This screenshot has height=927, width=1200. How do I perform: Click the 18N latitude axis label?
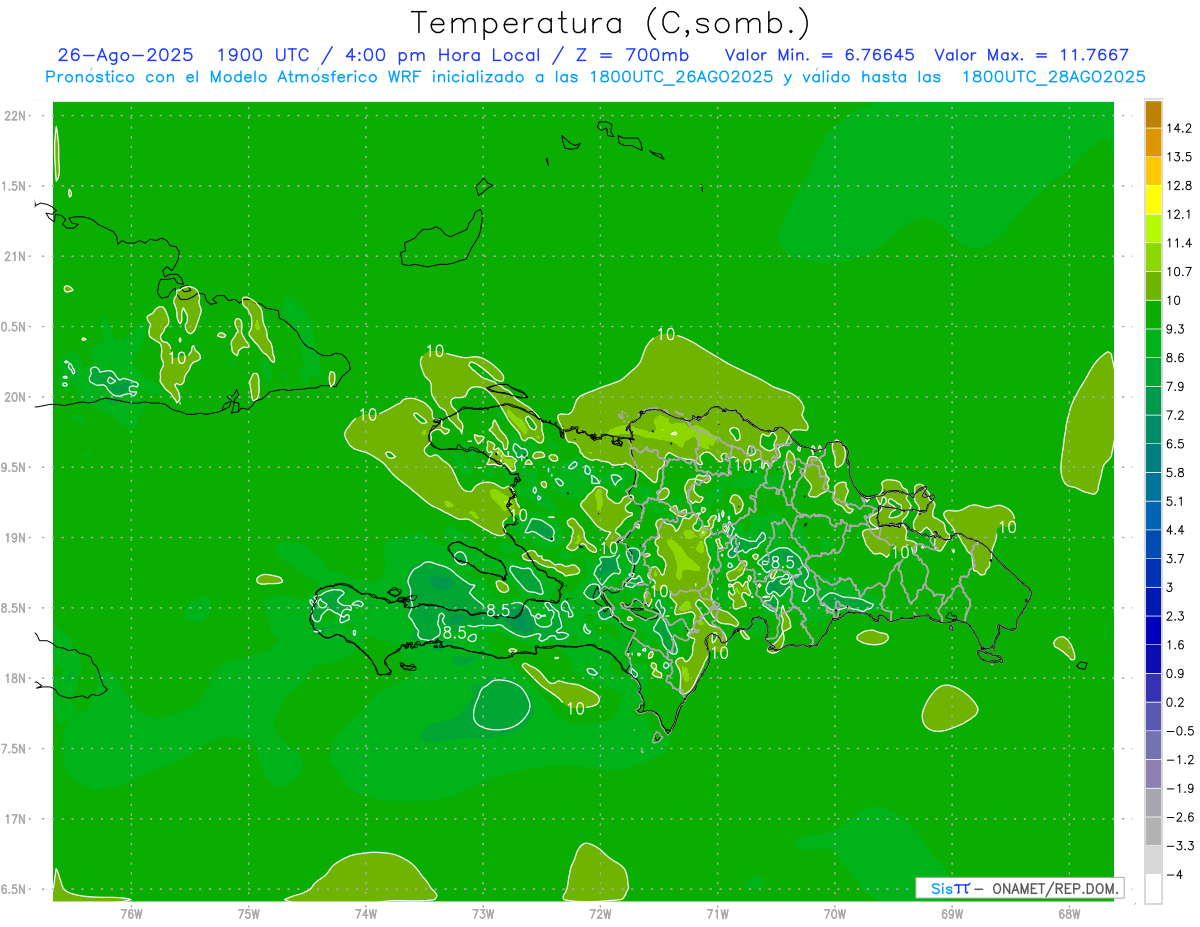coord(17,679)
